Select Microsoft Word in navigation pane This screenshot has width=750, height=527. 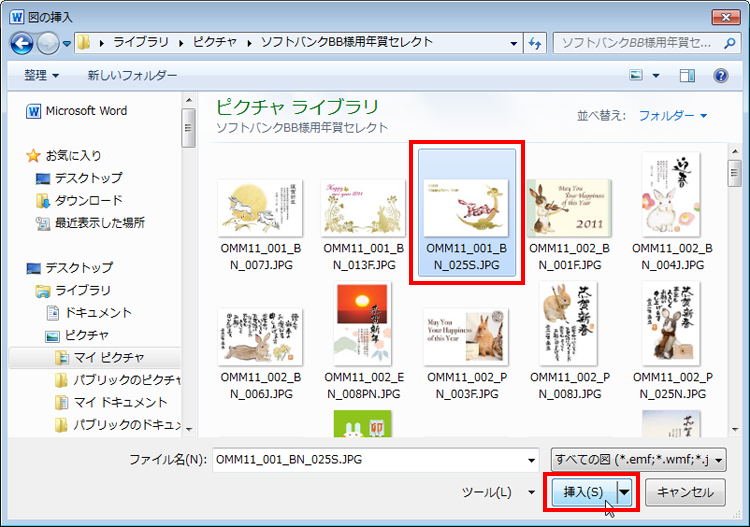[77, 111]
